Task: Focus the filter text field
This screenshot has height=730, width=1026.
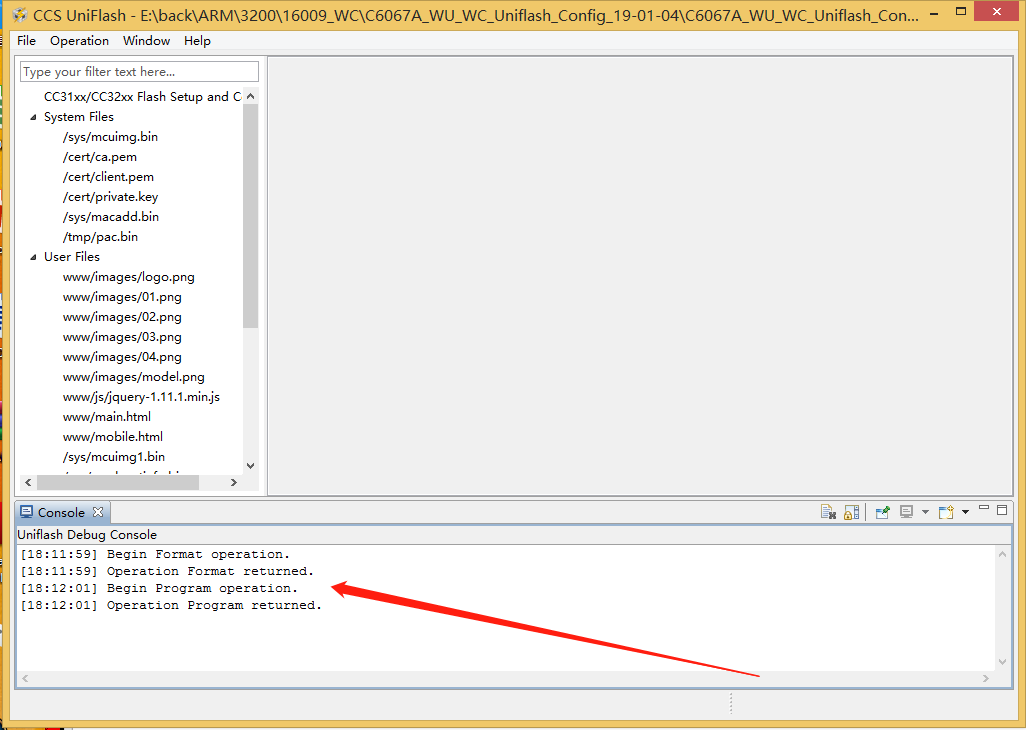Action: (x=139, y=71)
